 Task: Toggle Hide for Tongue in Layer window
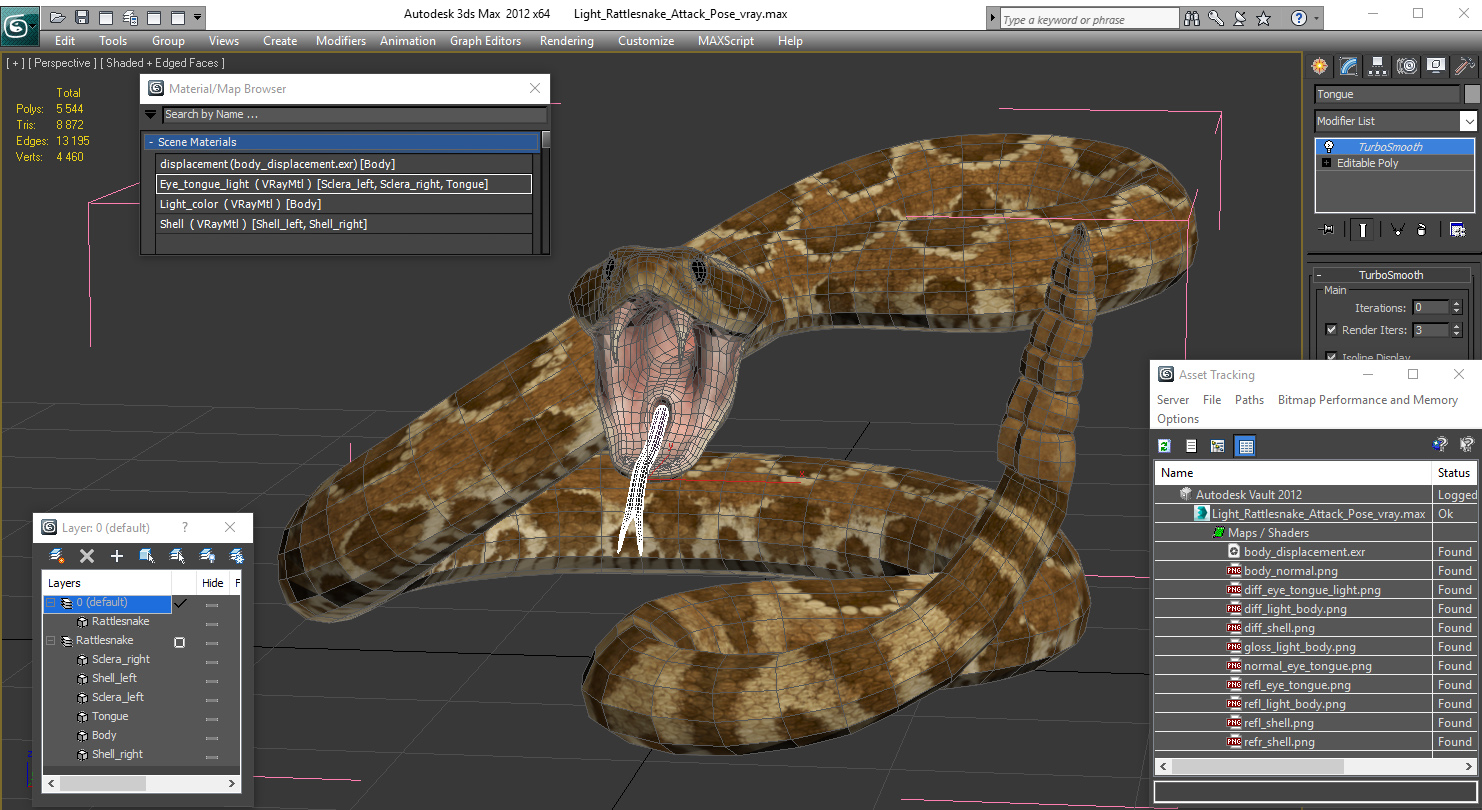(x=212, y=717)
